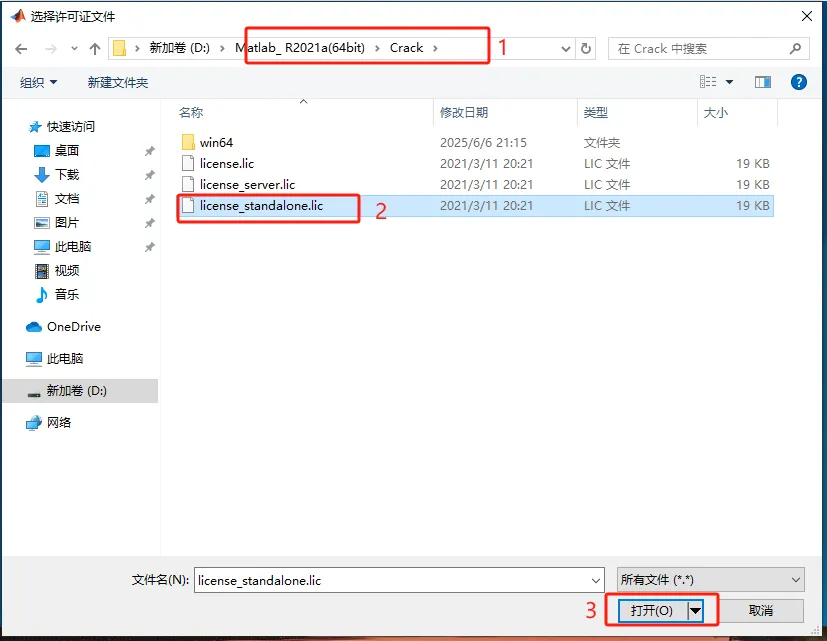Open help with question mark icon

(799, 82)
